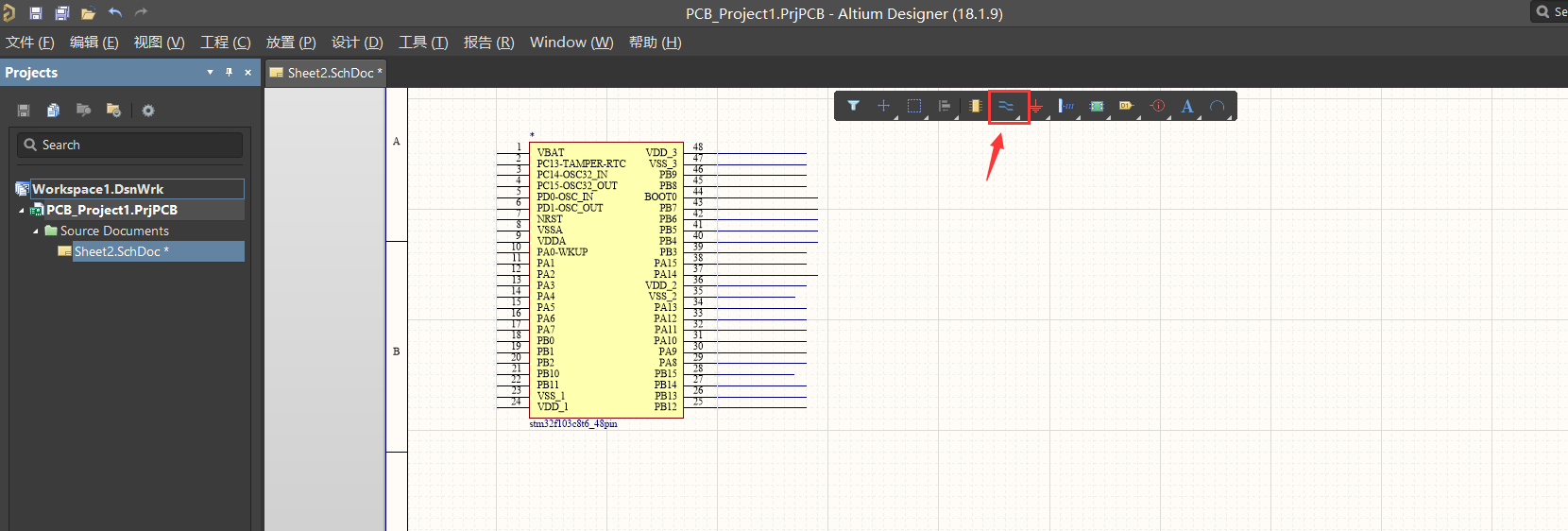Choose the place bus entry tool

1066,106
